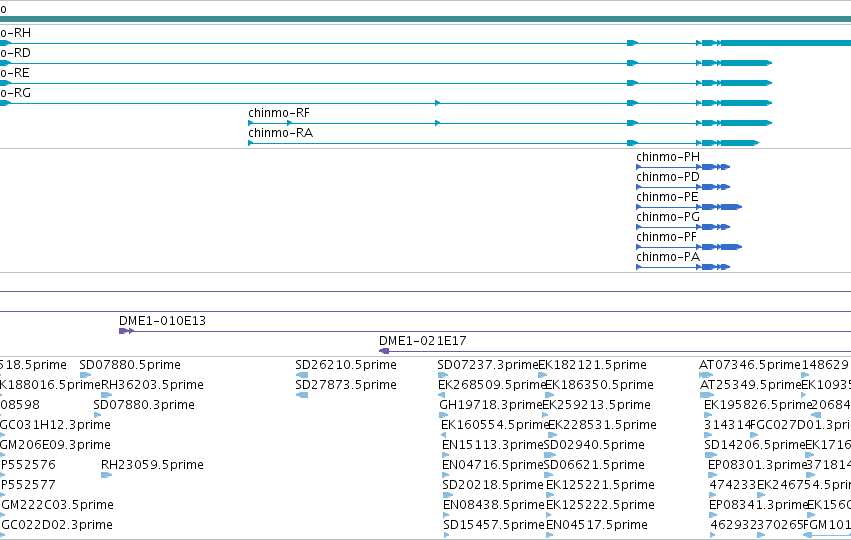Click the EN04517.5prime EST label

click(x=596, y=525)
